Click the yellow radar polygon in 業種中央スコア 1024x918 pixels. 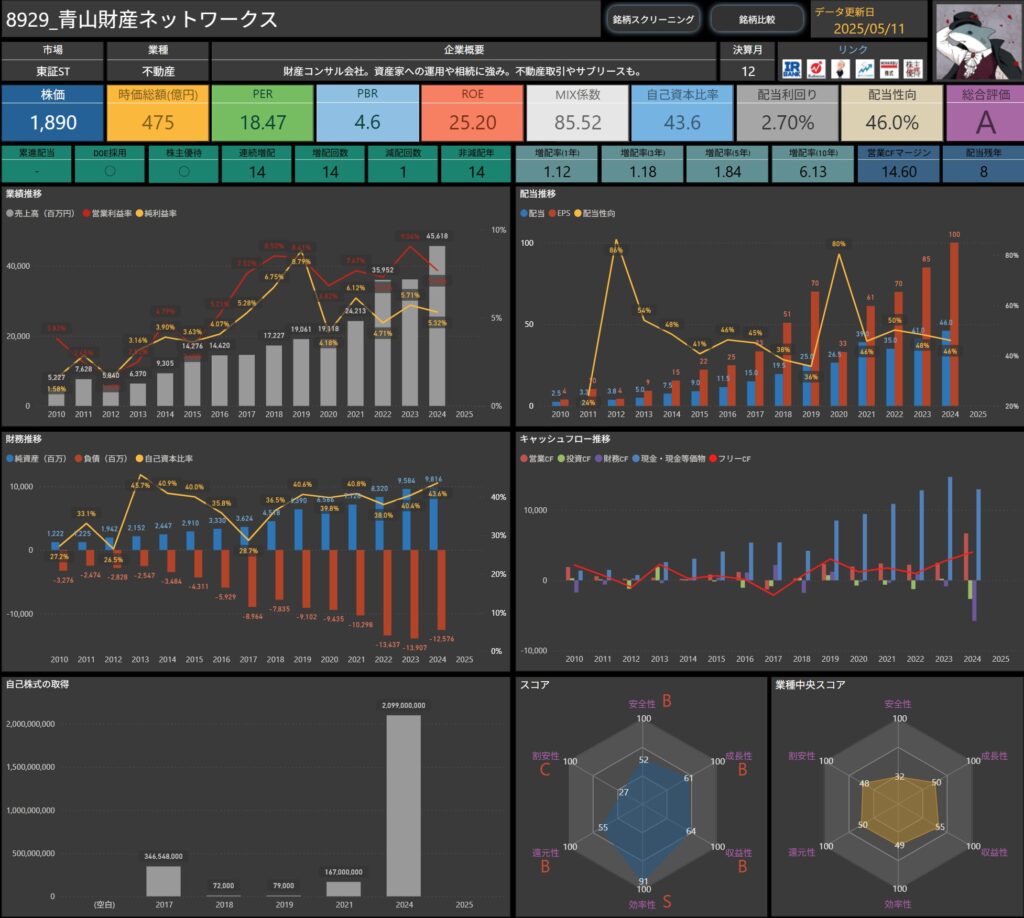click(901, 810)
